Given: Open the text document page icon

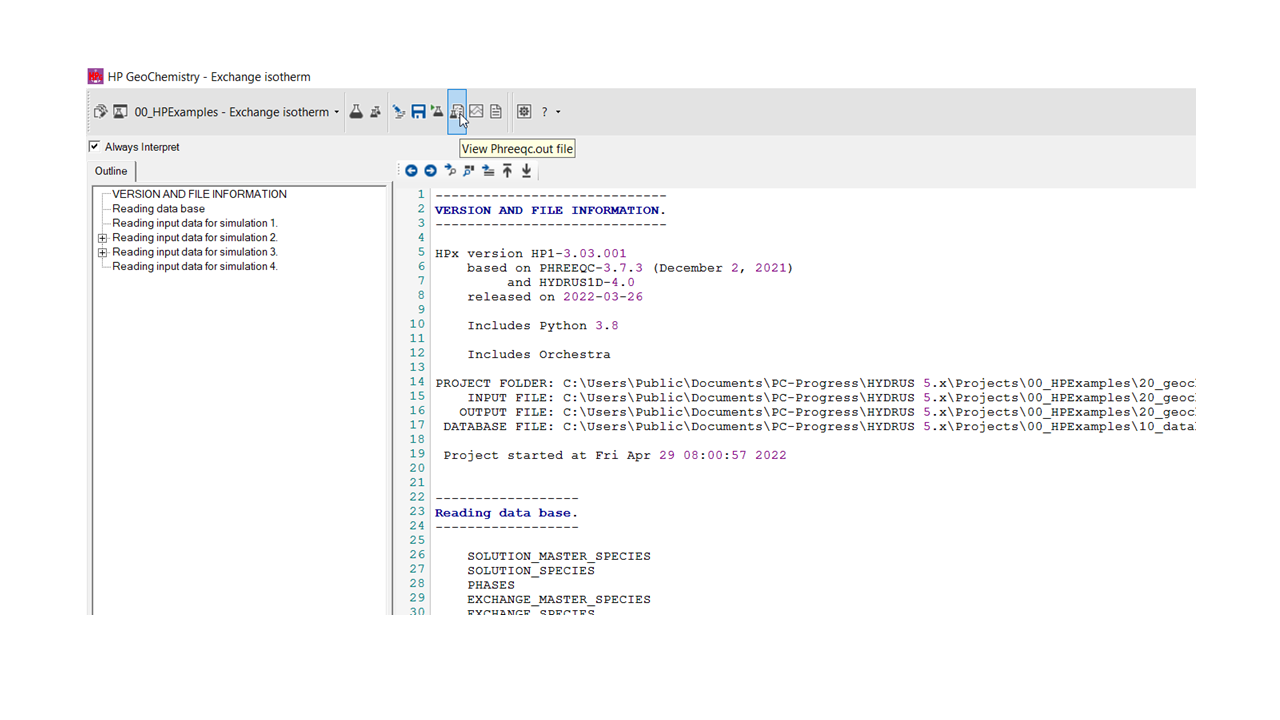Looking at the screenshot, I should click(496, 112).
